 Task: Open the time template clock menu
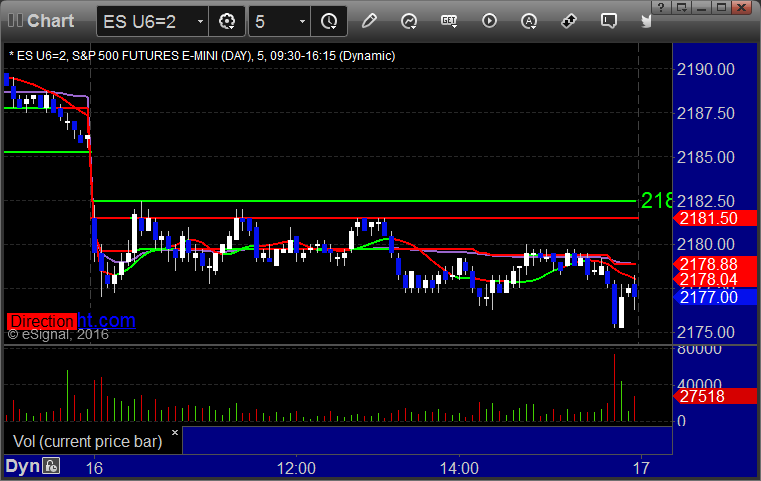pyautogui.click(x=329, y=21)
